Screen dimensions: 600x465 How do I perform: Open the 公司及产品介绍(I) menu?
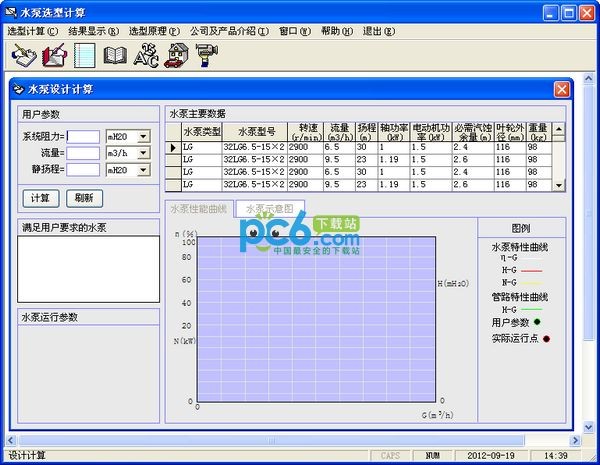click(x=230, y=31)
